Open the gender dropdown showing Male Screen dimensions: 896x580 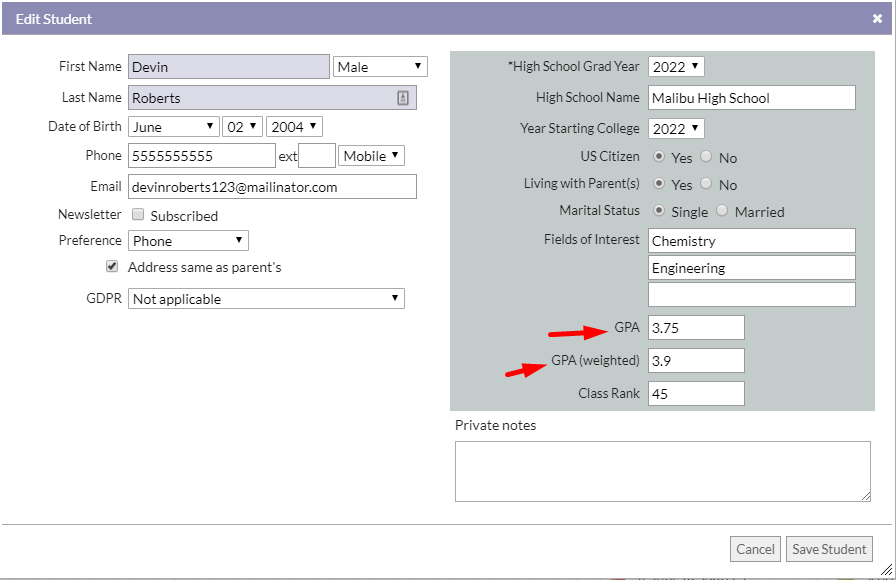point(381,67)
